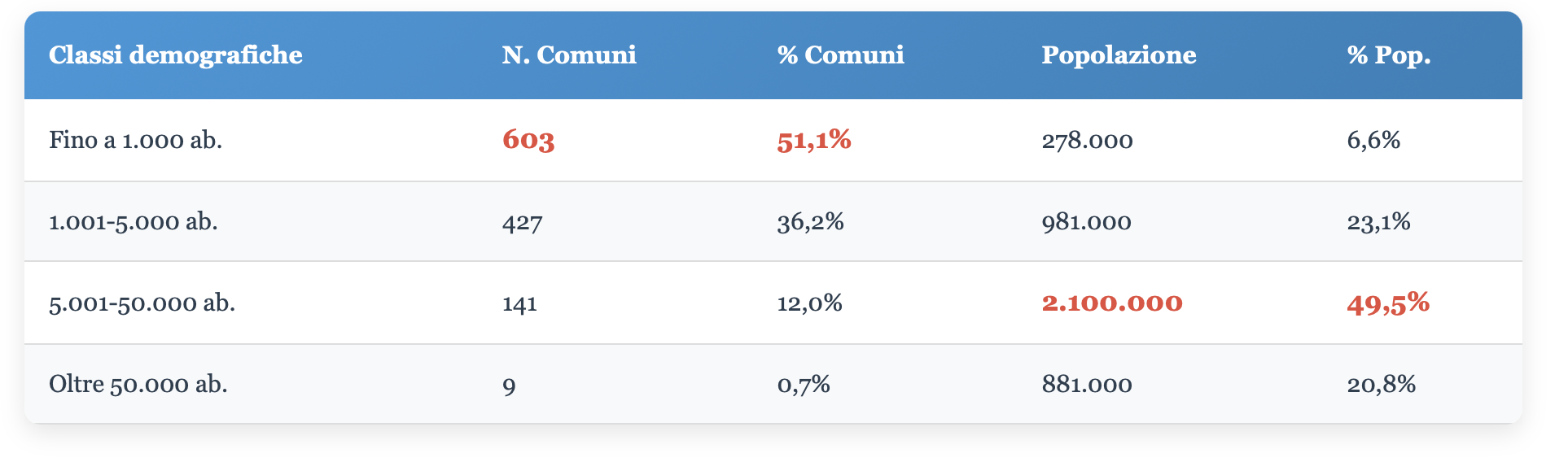The width and height of the screenshot is (1568, 475).
Task: Click the 278.000 population cell
Action: 1087,141
